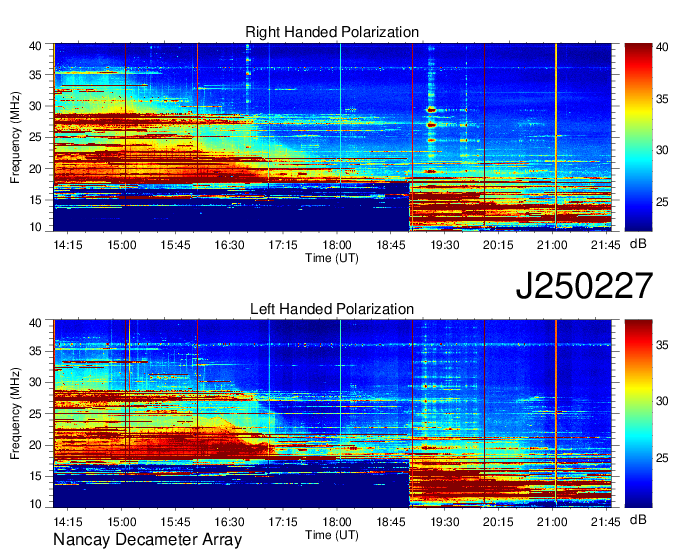
Task: Click the 18:45 tick label on lower plot
Action: (391, 522)
